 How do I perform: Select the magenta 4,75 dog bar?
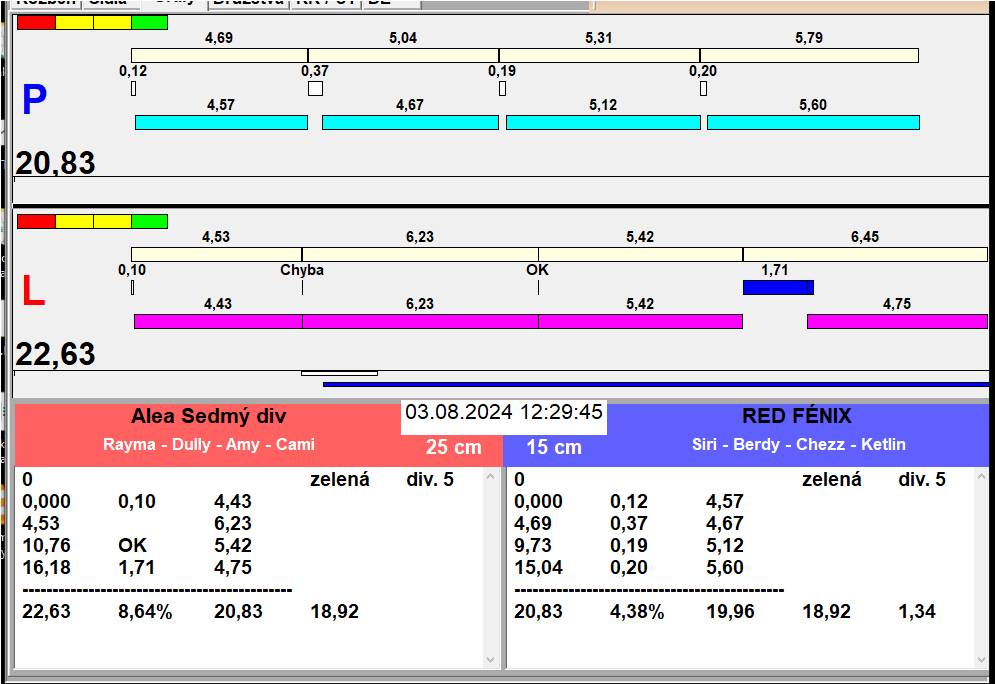point(897,321)
